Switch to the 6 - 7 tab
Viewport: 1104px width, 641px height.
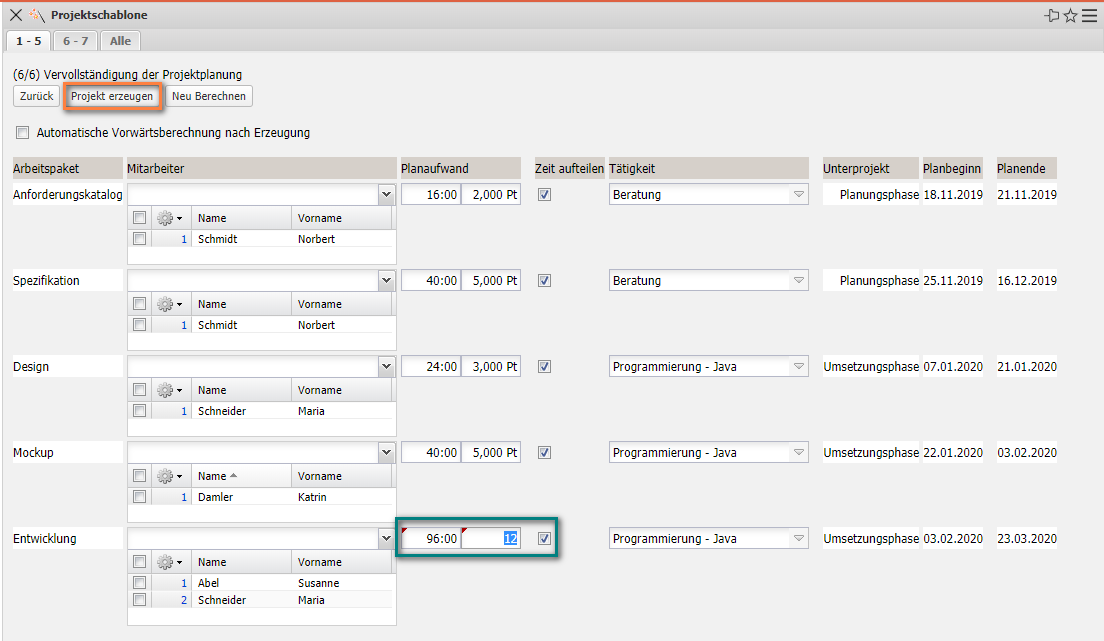coord(75,40)
